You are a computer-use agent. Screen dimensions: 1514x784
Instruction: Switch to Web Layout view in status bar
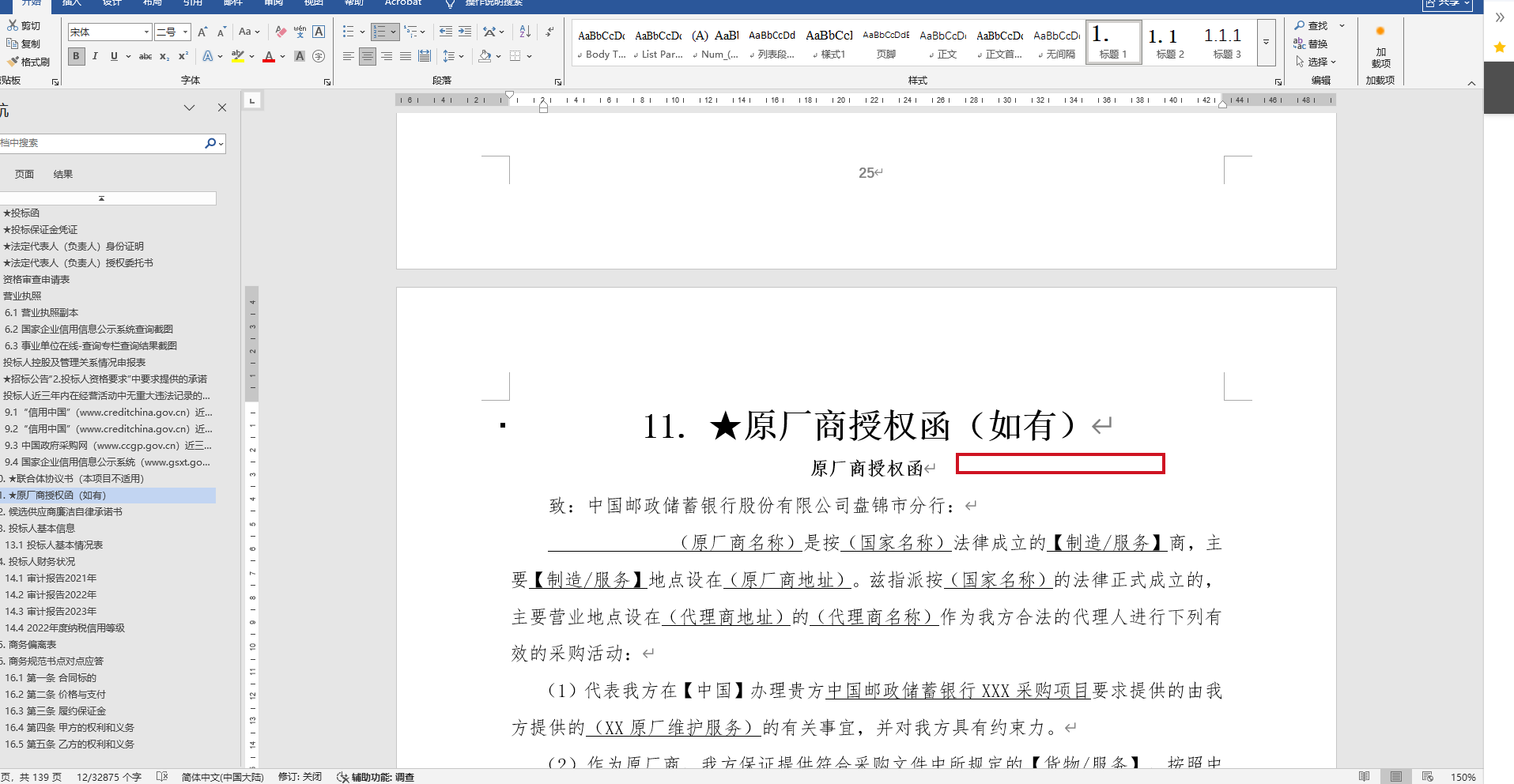click(1428, 777)
